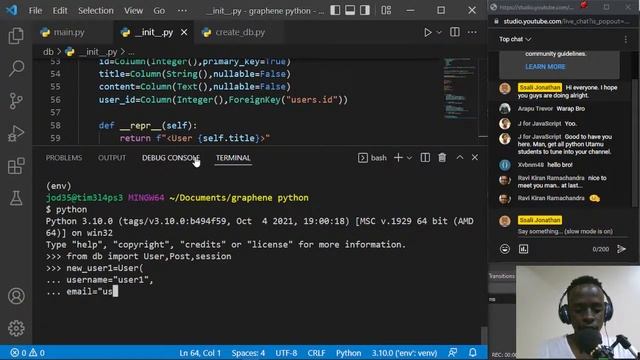Change encoding via UTF-8

tap(286, 353)
